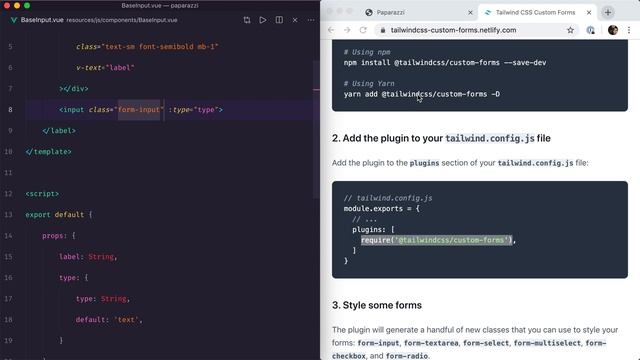Close the Tailwind CSS Custom Forms tab
This screenshot has width=640, height=360.
click(589, 13)
